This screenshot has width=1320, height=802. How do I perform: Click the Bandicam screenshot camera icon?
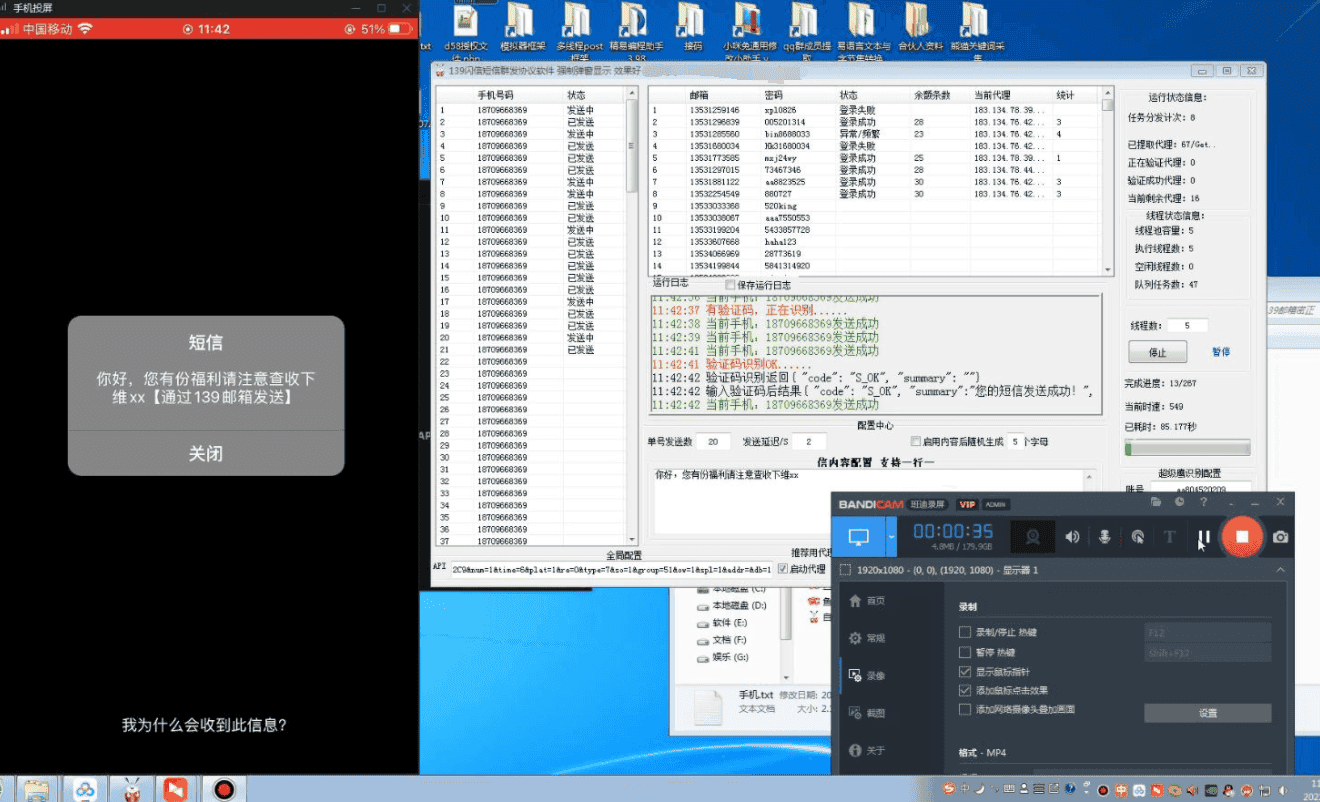tap(1280, 537)
